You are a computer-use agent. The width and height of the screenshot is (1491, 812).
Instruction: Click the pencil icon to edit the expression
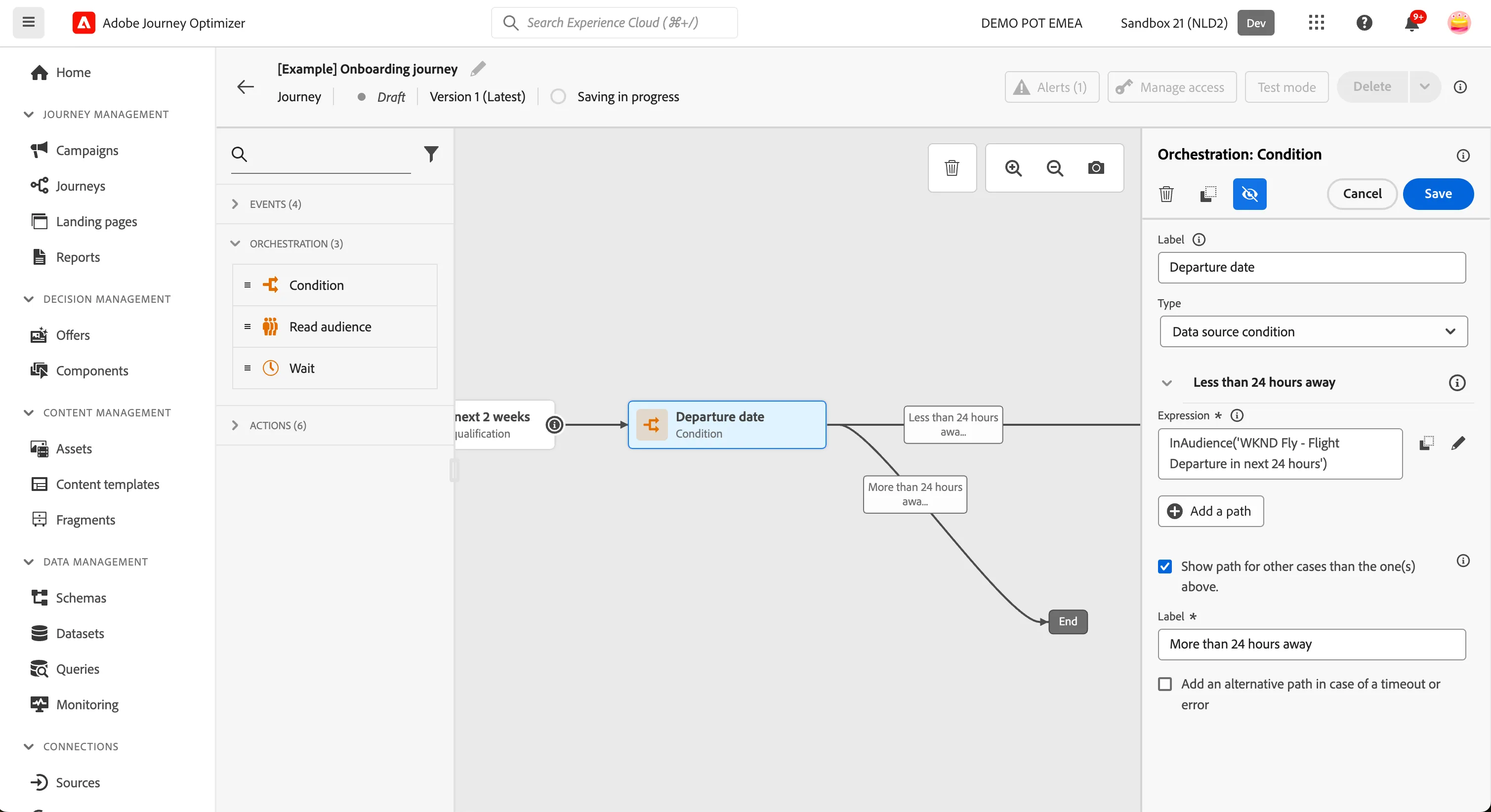(x=1458, y=444)
